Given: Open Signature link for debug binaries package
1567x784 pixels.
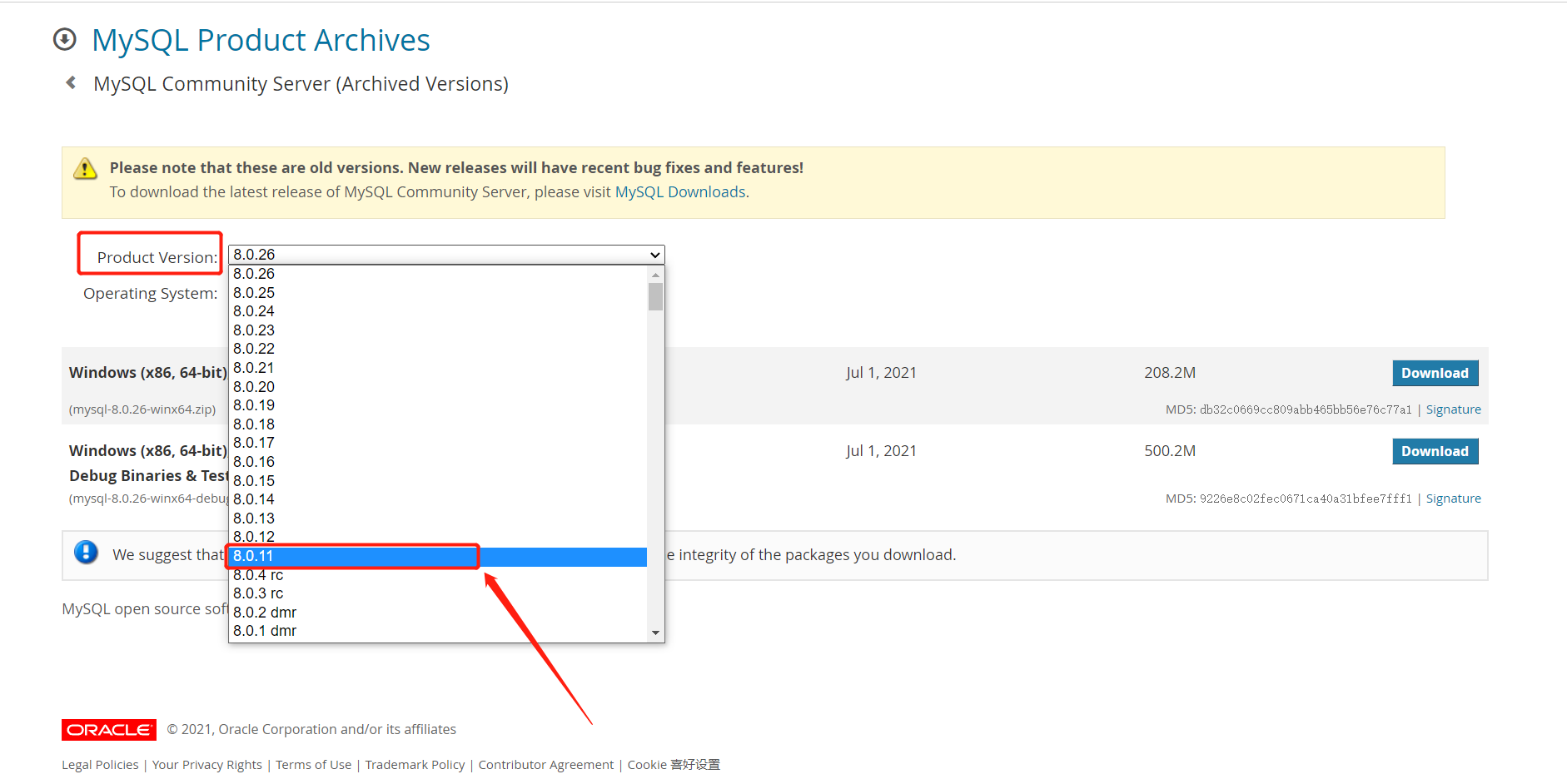Looking at the screenshot, I should [x=1454, y=499].
